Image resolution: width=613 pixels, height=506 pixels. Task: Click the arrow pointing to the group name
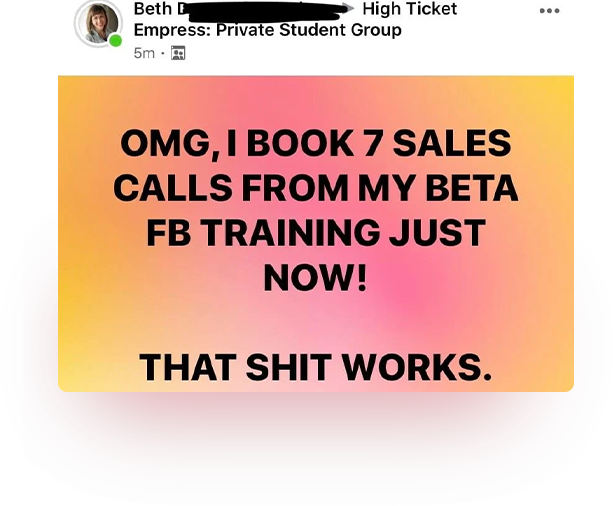(x=348, y=9)
